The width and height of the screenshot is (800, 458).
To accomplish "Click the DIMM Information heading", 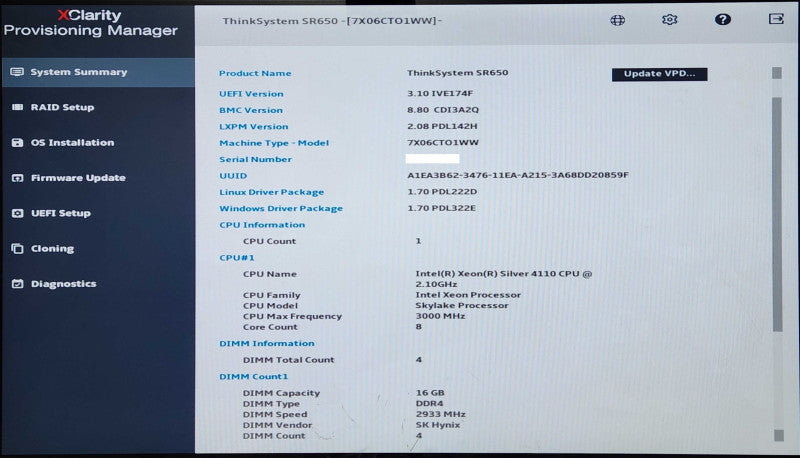I will pyautogui.click(x=266, y=343).
